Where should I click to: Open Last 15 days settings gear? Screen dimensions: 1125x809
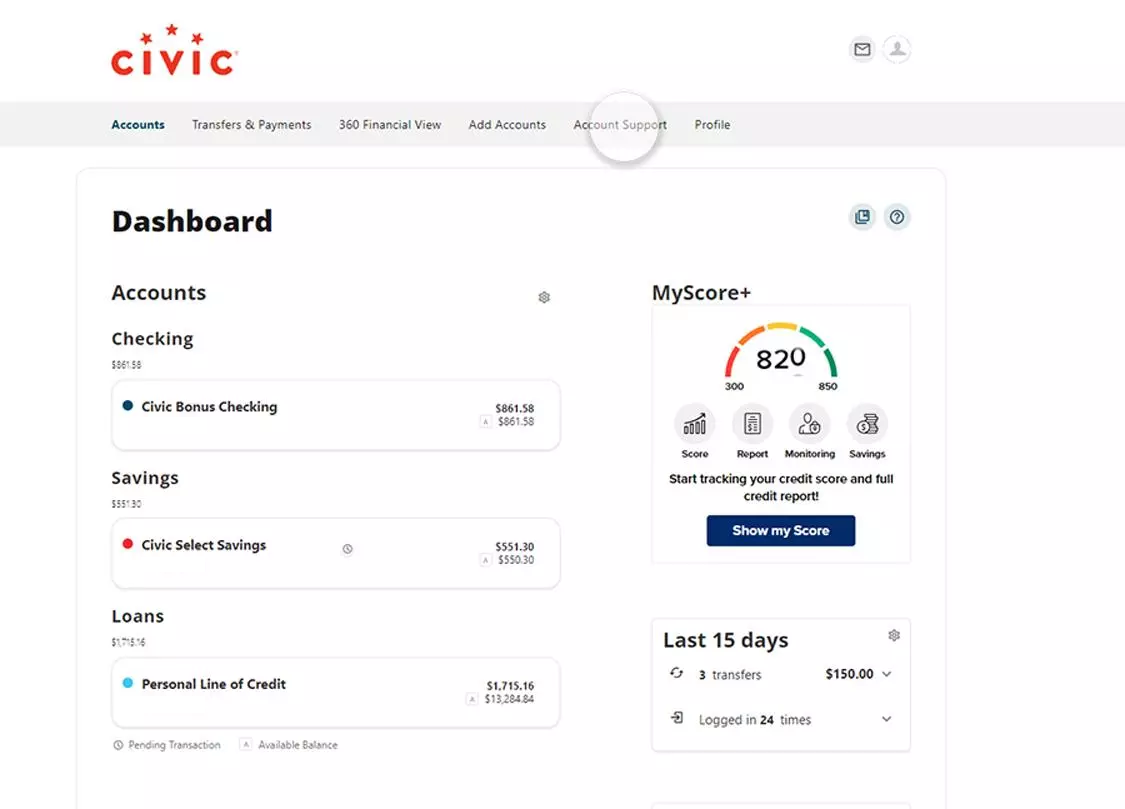(894, 636)
